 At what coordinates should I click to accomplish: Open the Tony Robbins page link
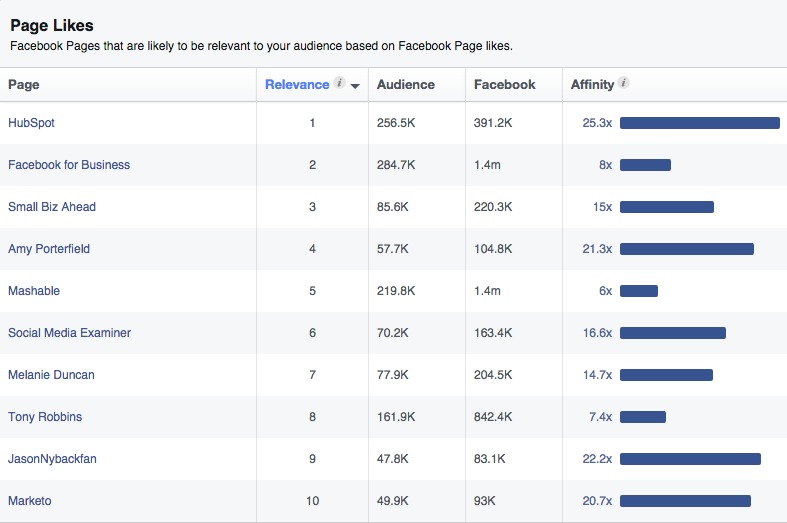(45, 417)
